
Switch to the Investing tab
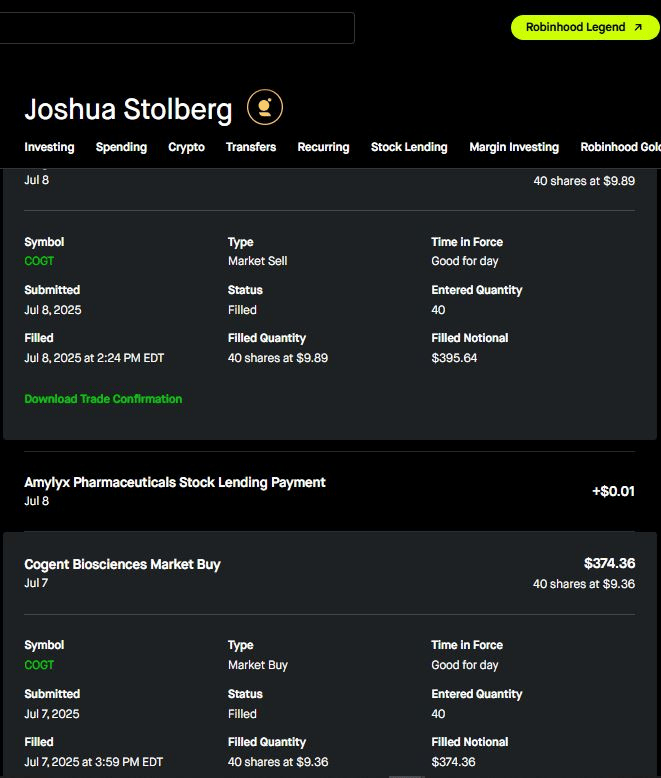pos(49,147)
